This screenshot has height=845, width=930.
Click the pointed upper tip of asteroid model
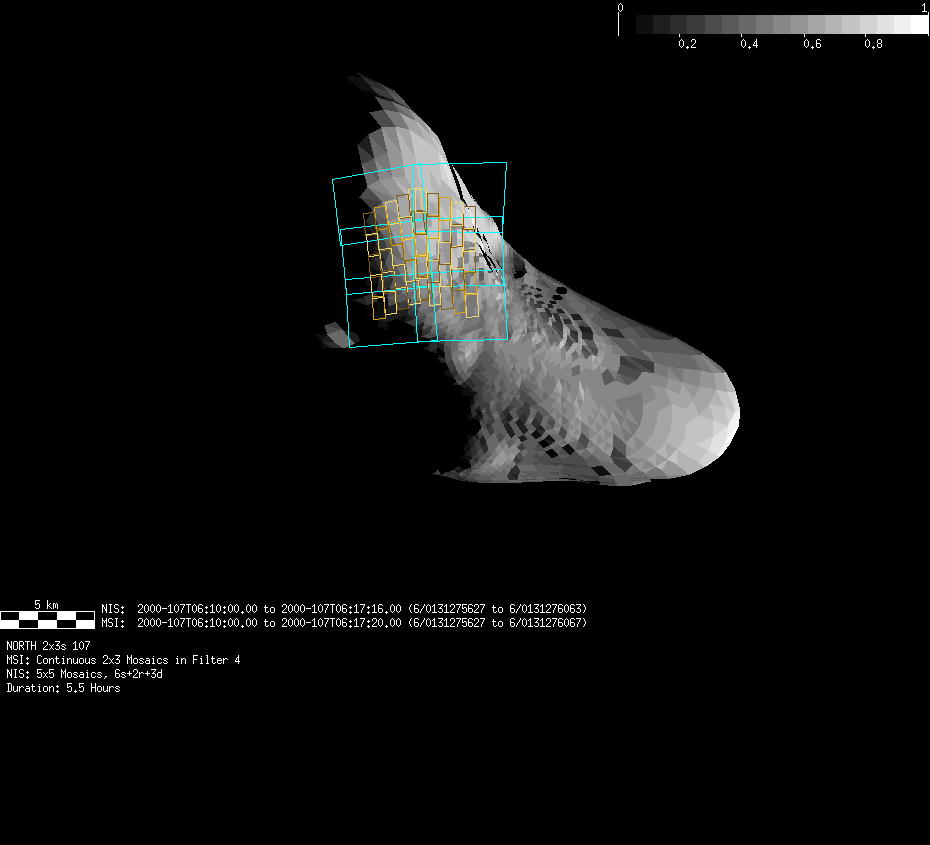tap(353, 78)
